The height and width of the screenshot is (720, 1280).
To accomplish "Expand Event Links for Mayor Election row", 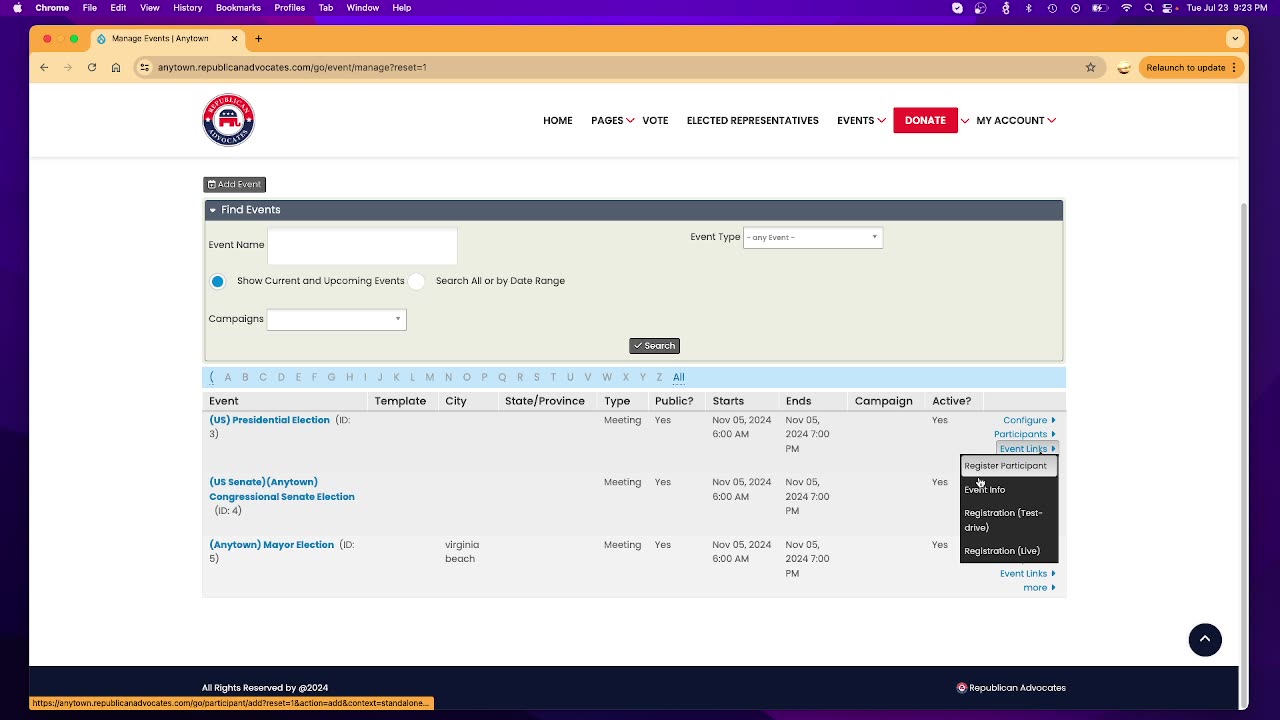I will (x=1027, y=574).
